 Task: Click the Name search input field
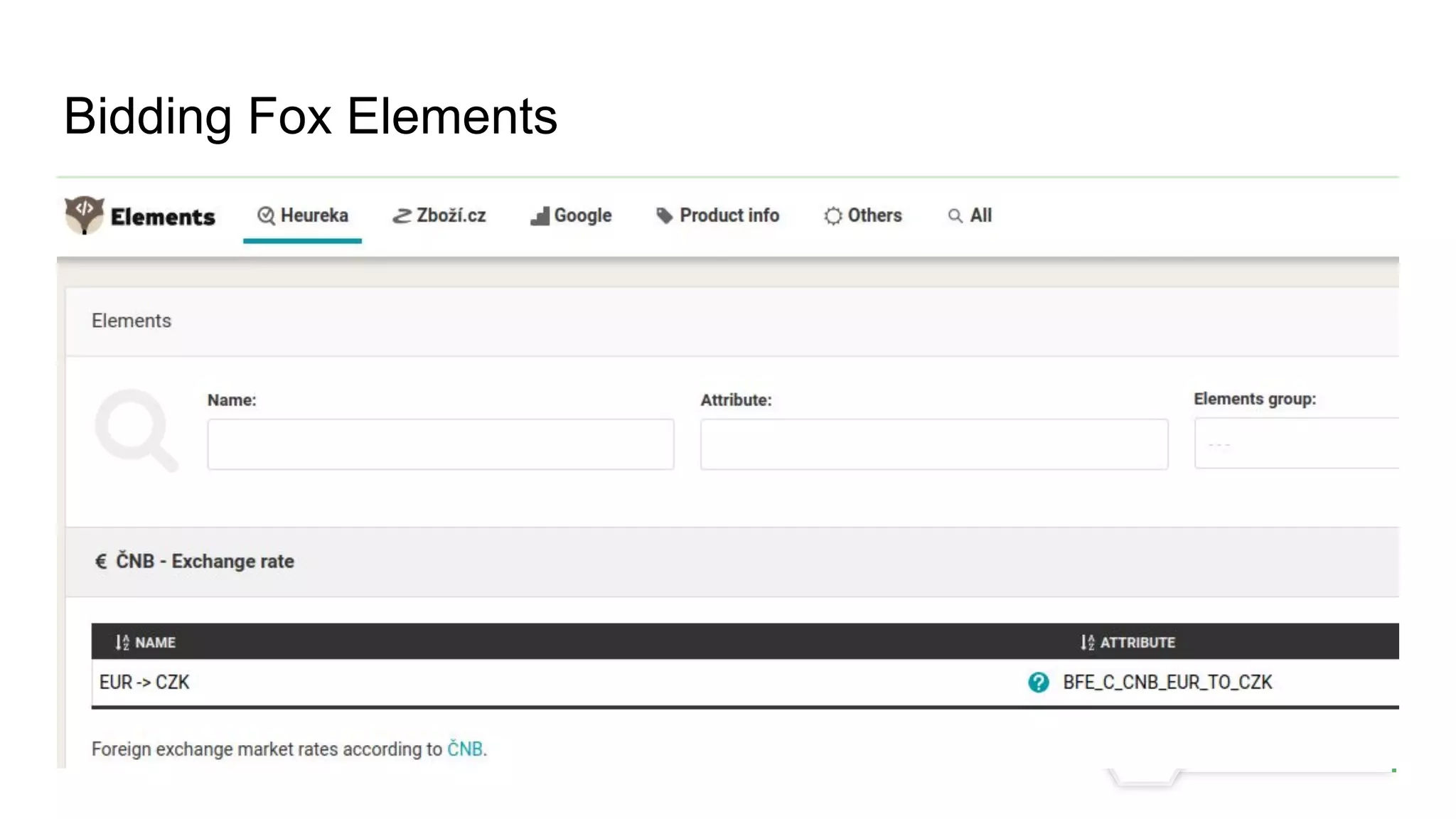tap(441, 444)
